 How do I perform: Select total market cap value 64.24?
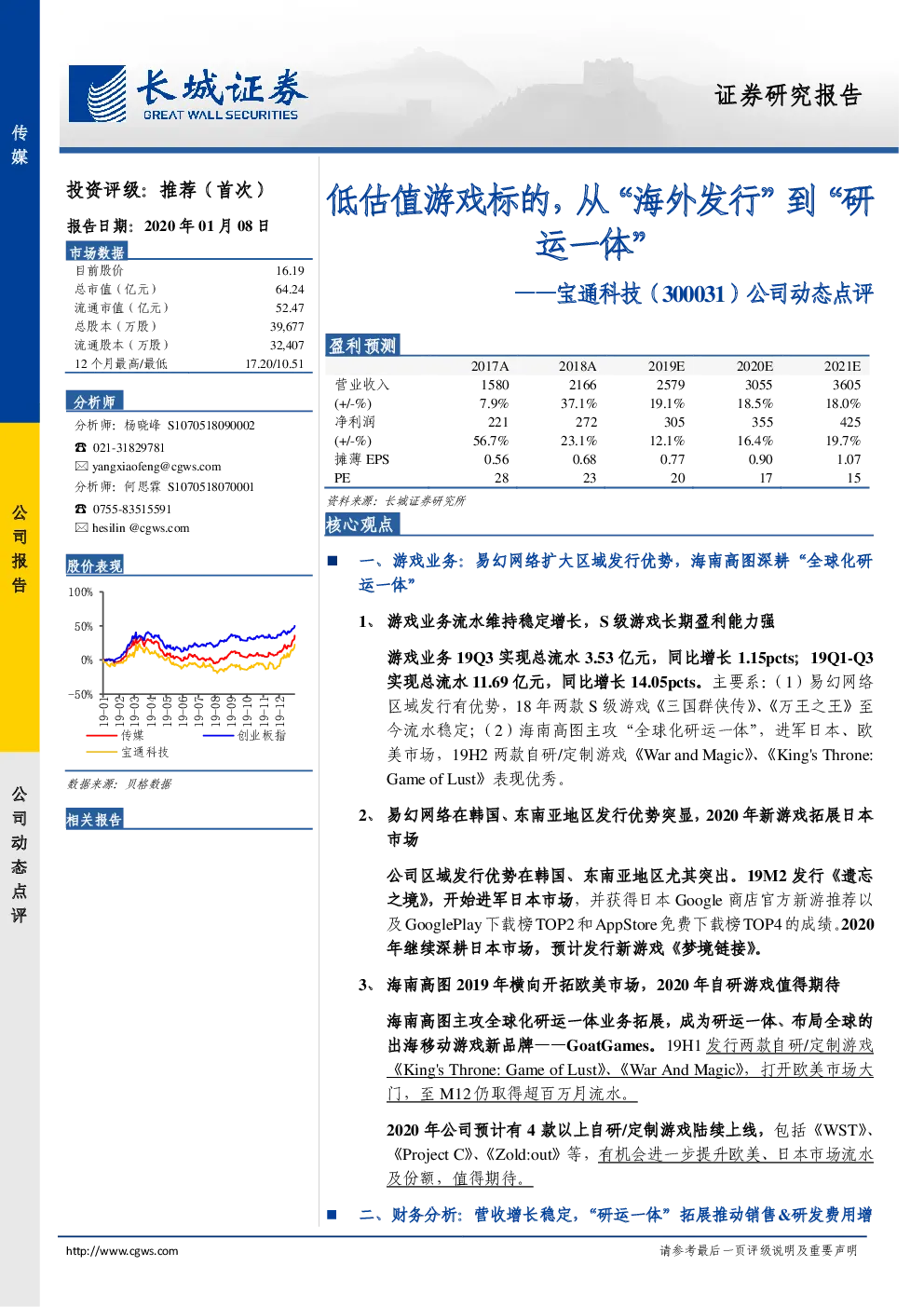point(290,290)
